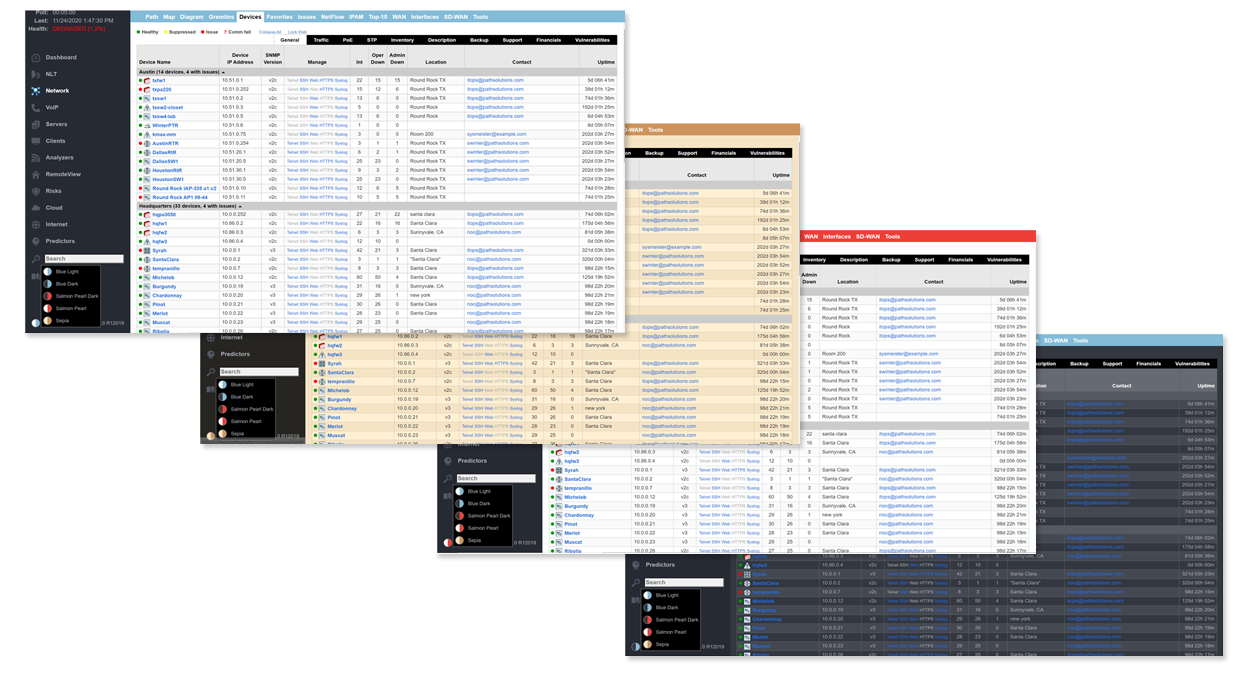The image size is (1250, 678).
Task: Click the NLT icon in the sidebar
Action: pyautogui.click(x=36, y=74)
